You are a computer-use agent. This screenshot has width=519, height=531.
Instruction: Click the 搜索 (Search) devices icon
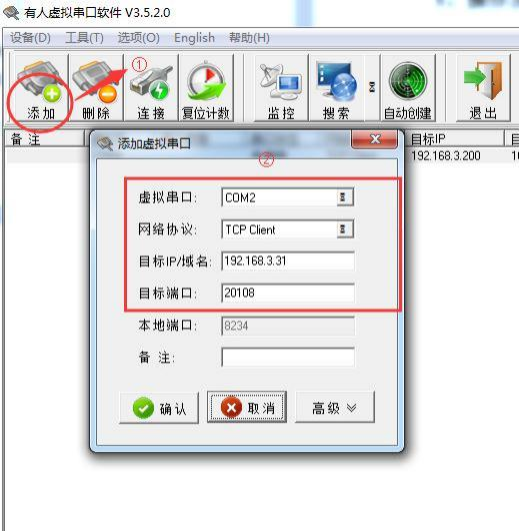pos(336,89)
